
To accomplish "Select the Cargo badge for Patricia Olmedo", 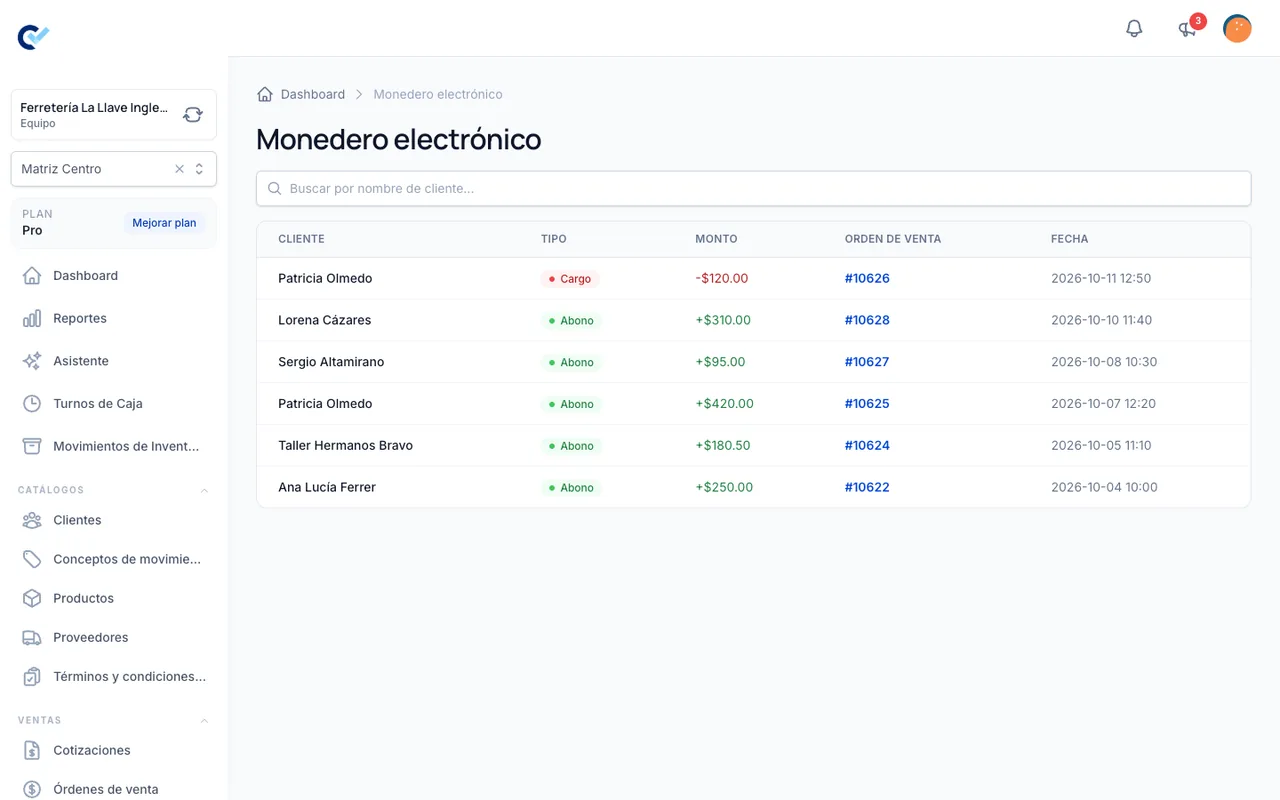I will [570, 279].
